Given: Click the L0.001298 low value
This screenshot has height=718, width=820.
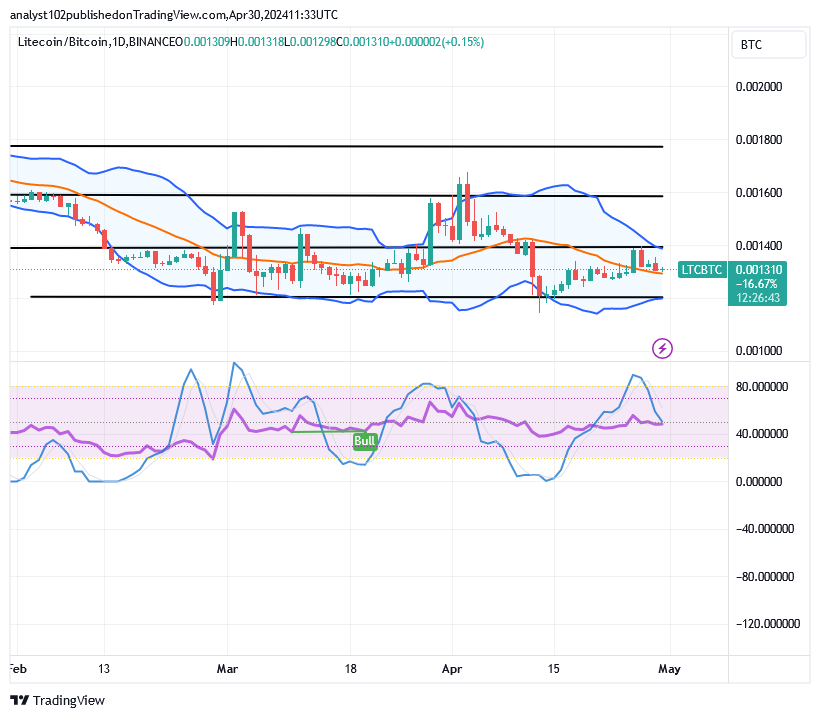Looking at the screenshot, I should click(x=310, y=42).
